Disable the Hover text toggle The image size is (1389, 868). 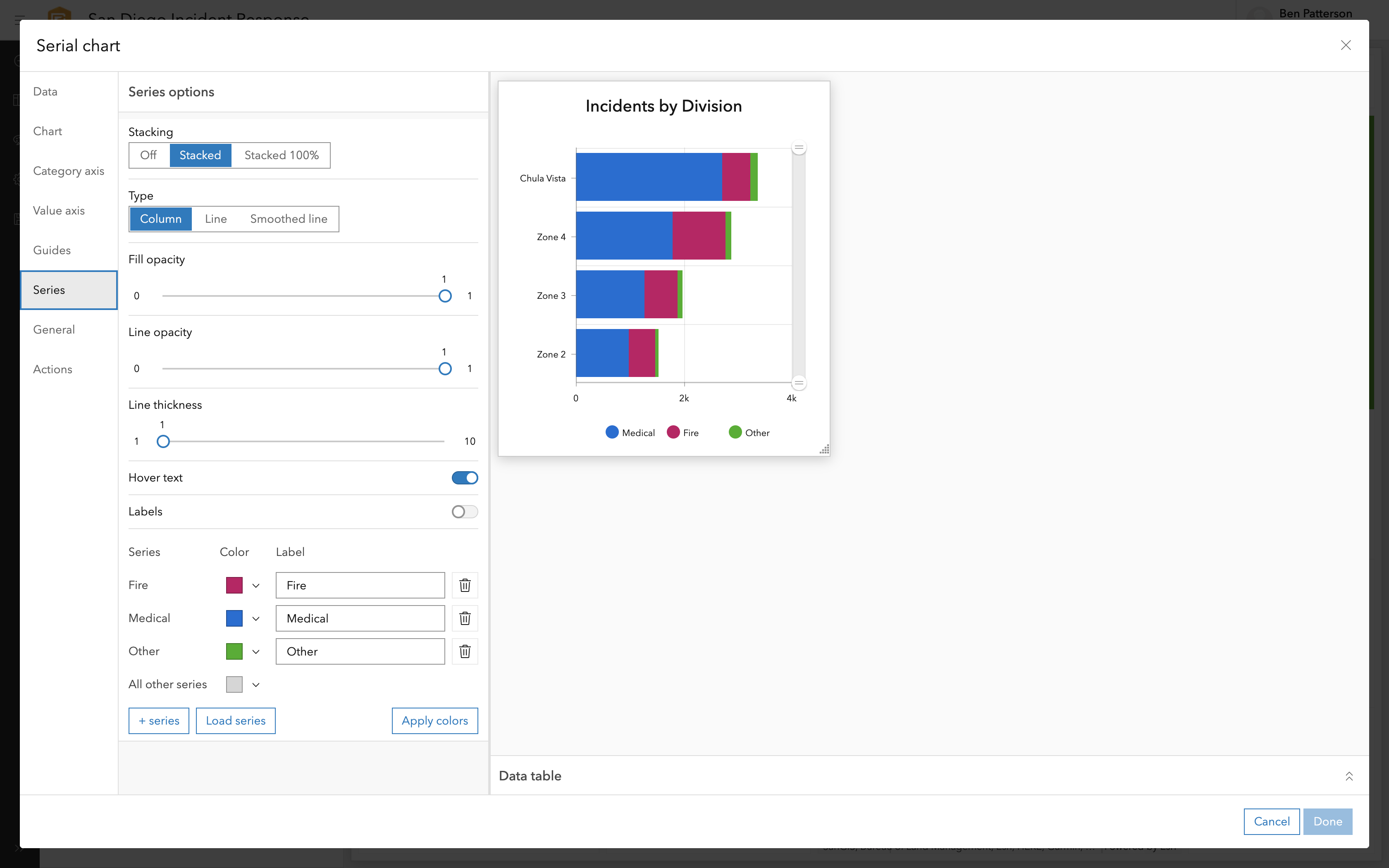464,478
